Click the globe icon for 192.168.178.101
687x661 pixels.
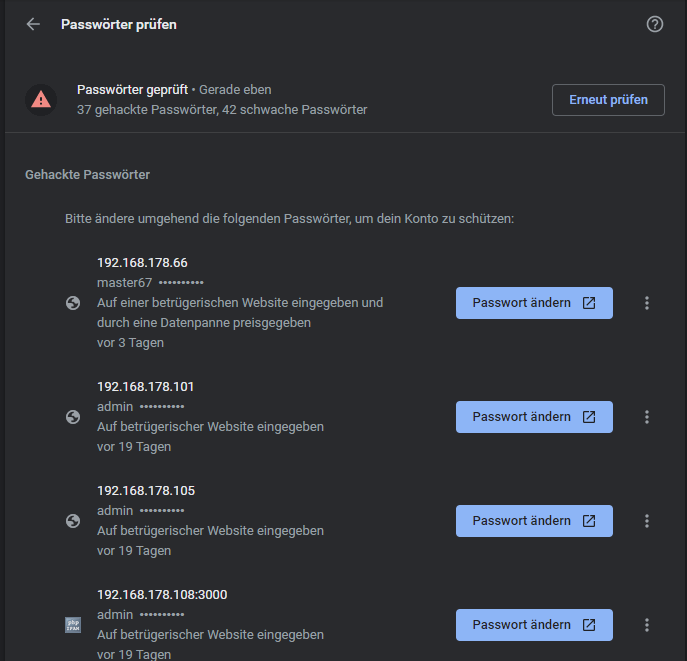point(73,417)
